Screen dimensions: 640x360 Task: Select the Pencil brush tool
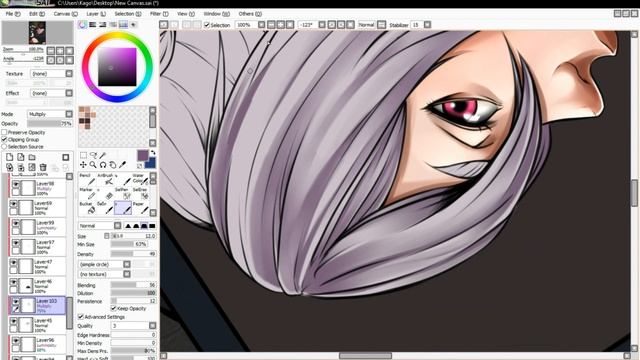87,179
